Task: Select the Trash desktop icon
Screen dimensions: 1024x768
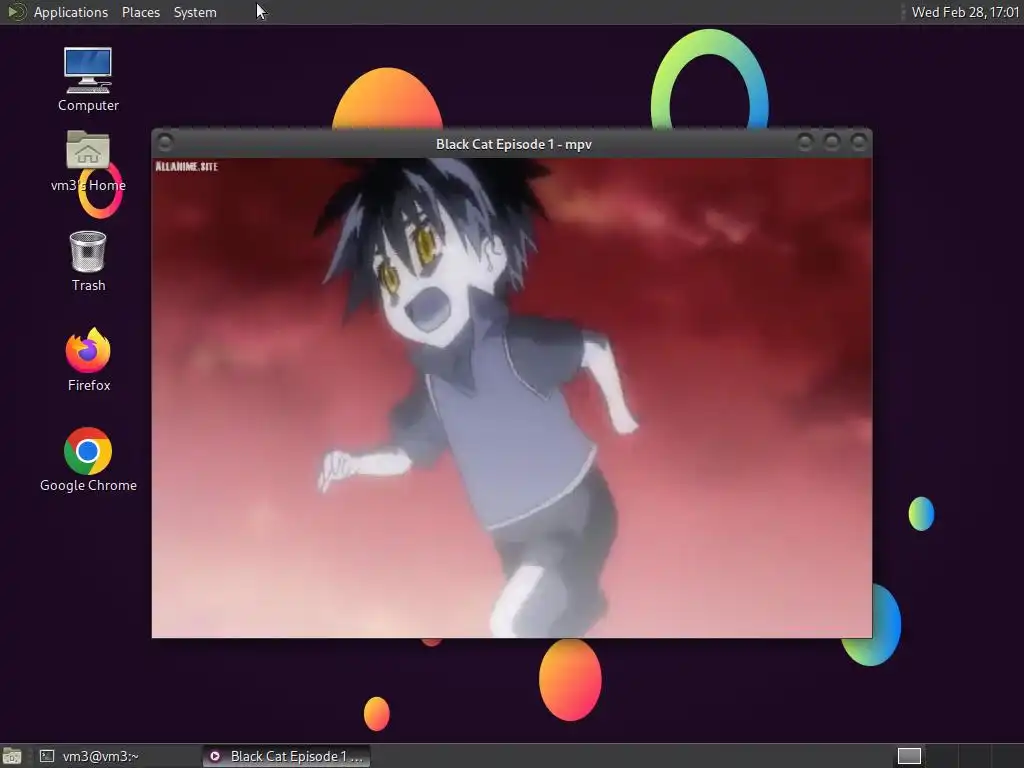Action: (x=88, y=261)
